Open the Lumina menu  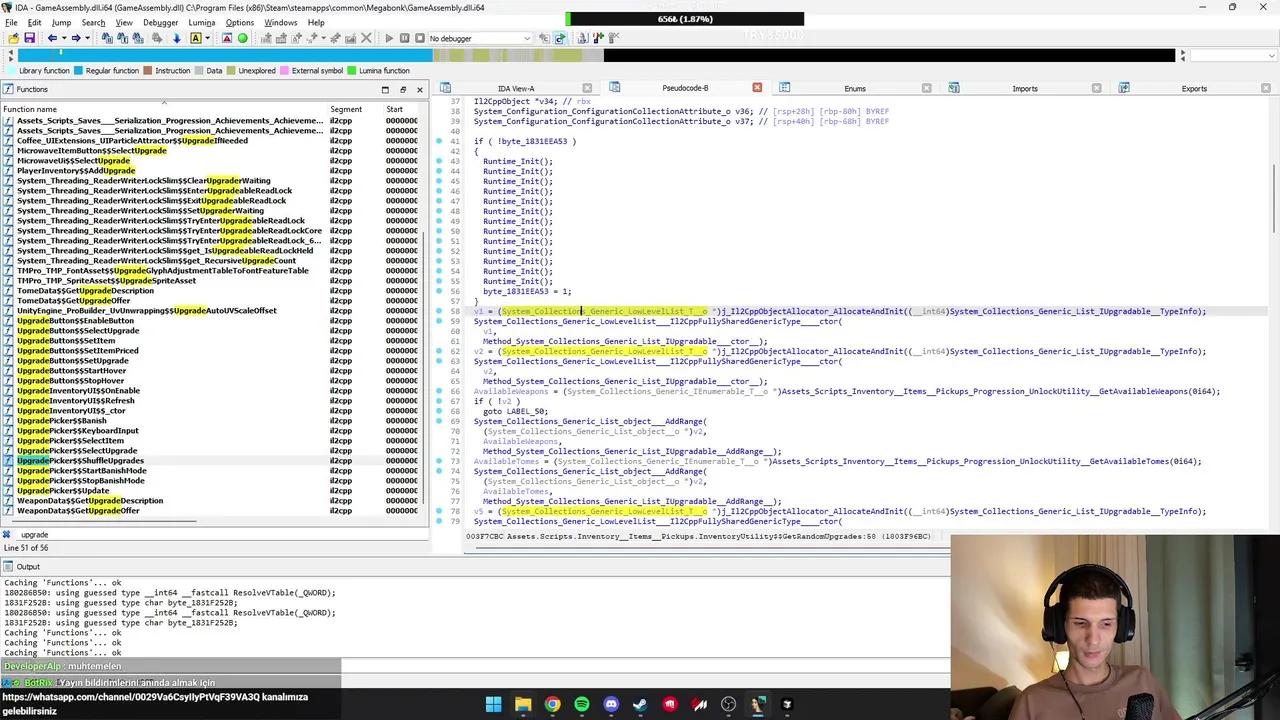tap(201, 22)
